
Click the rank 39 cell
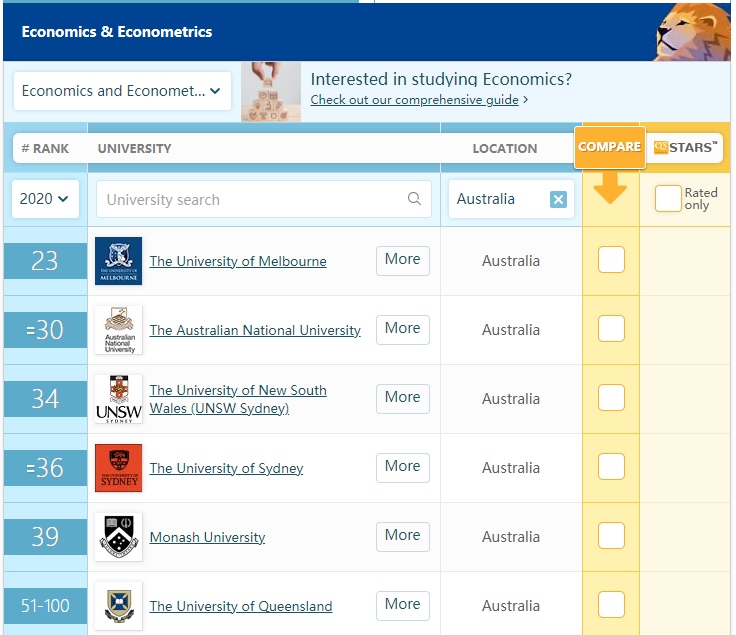click(x=45, y=537)
